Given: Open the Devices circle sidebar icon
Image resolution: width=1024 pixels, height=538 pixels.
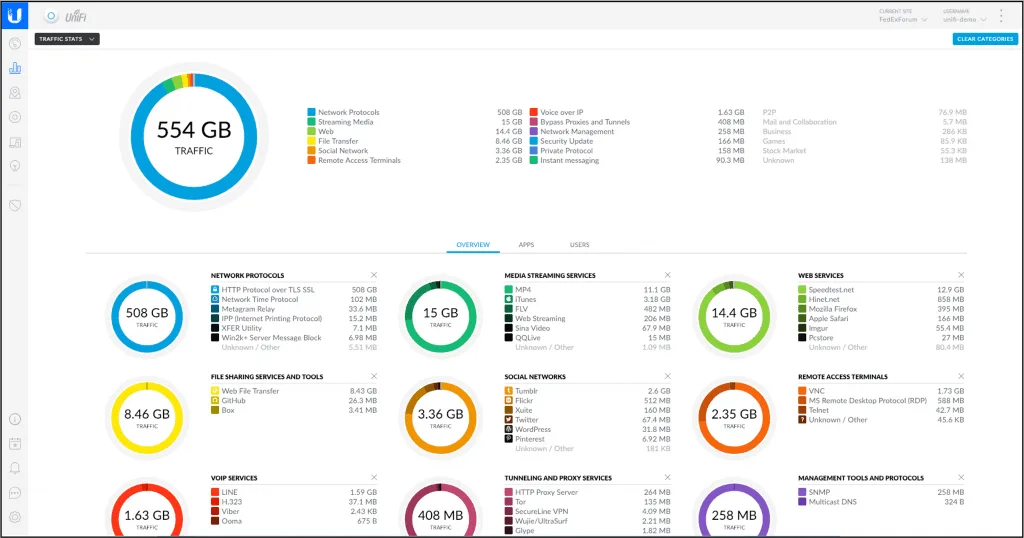Looking at the screenshot, I should coord(15,118).
